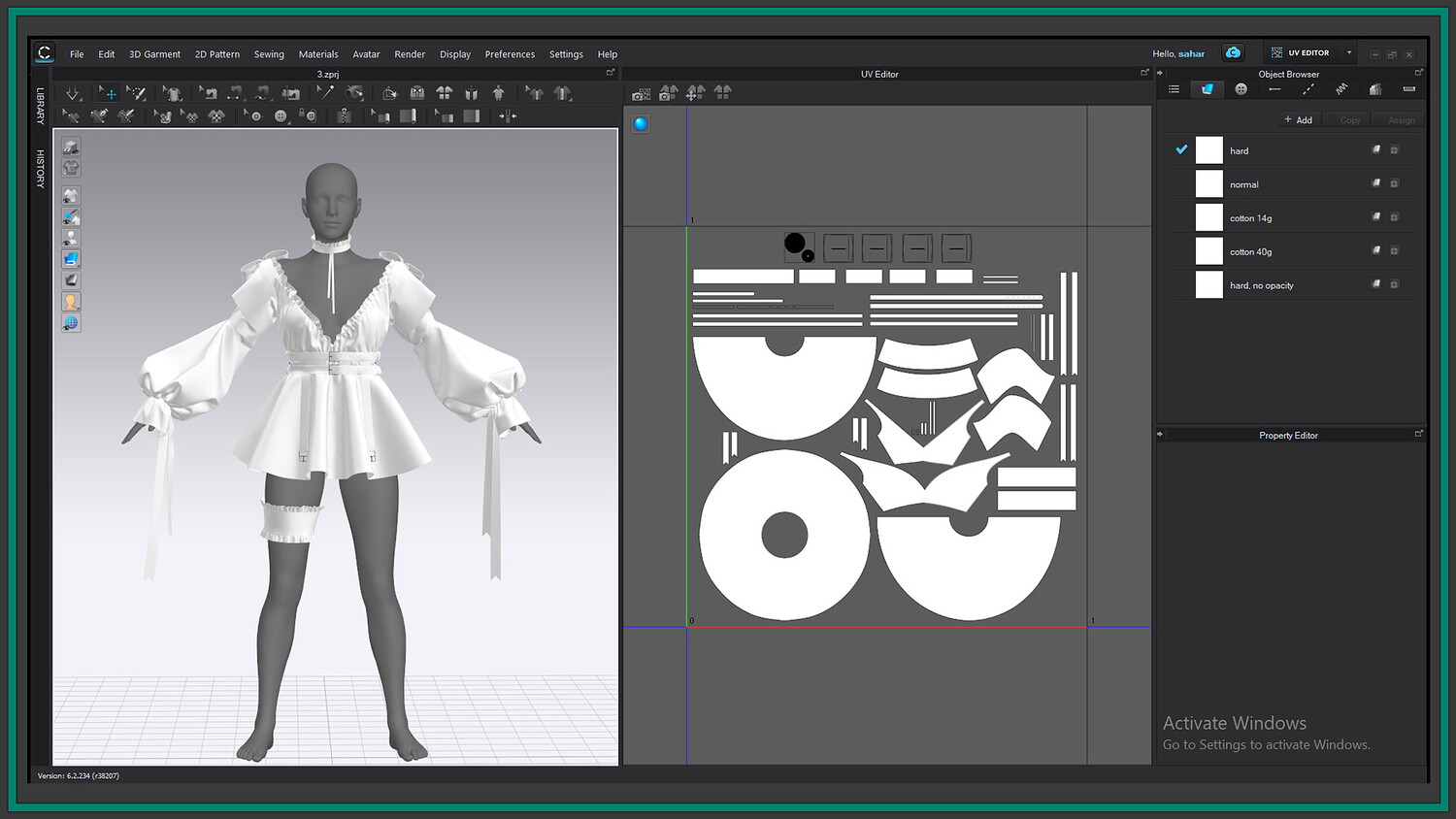Click the Simulate arrow icon in toolbar
This screenshot has width=1456, height=819.
pos(73,93)
